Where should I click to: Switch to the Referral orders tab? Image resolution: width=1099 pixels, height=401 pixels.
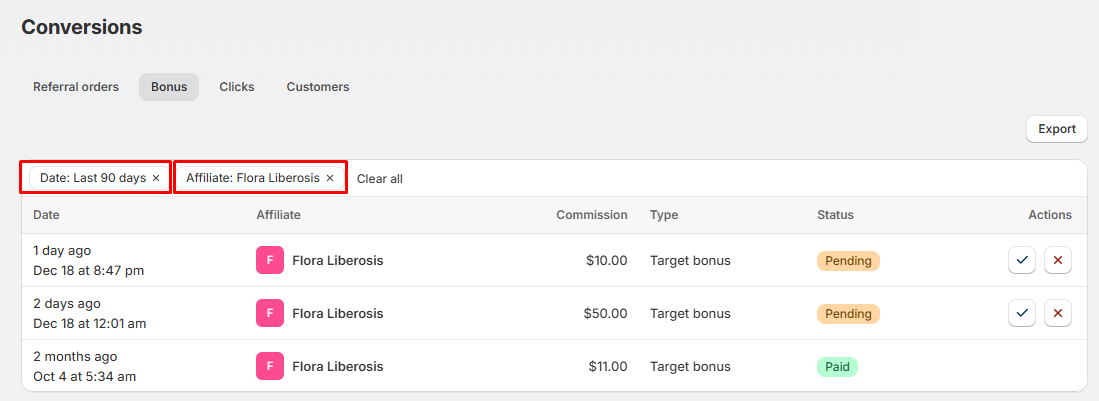tap(76, 87)
